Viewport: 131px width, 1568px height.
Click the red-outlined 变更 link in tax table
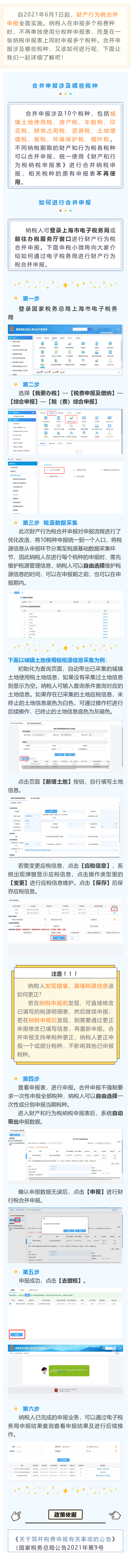click(x=115, y=909)
